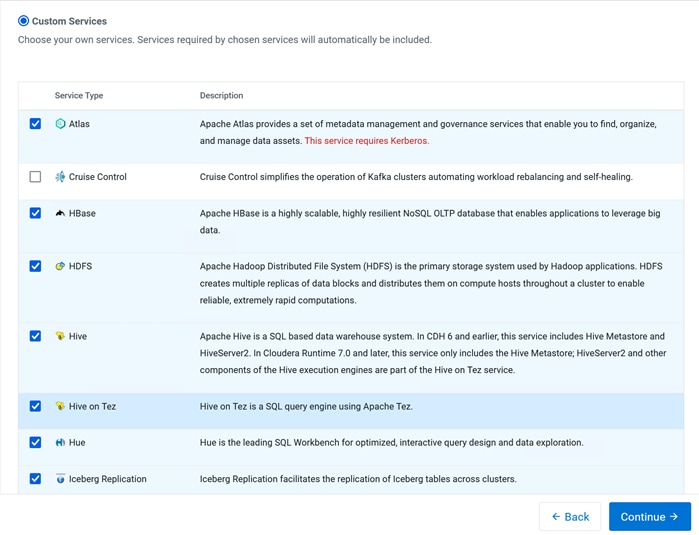This screenshot has height=535, width=699.
Task: Proceed with the Continue button
Action: (650, 517)
